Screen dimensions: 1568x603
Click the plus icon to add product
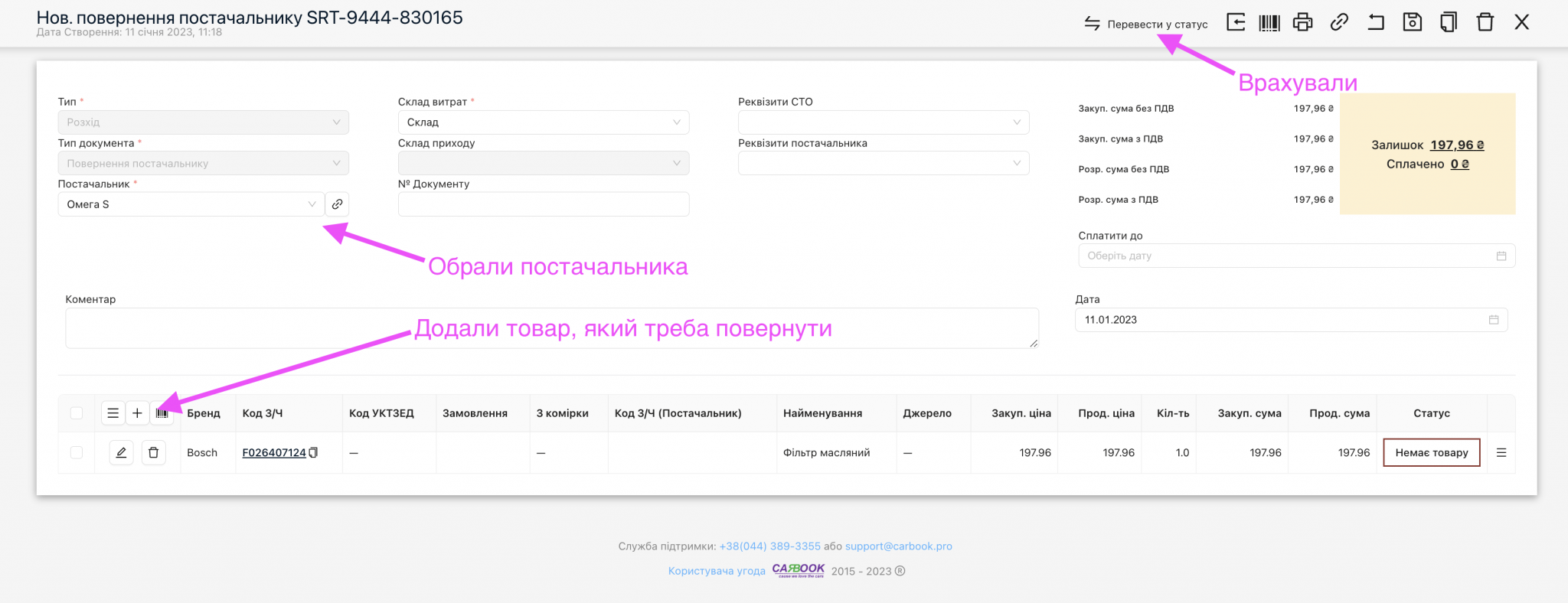tap(137, 413)
